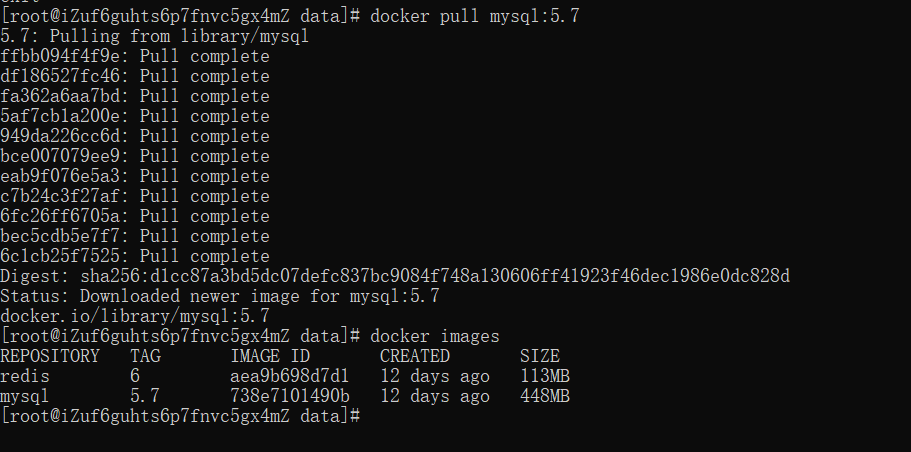Click the IMAGE ID column header
Viewport: 911px width, 452px height.
[270, 357]
